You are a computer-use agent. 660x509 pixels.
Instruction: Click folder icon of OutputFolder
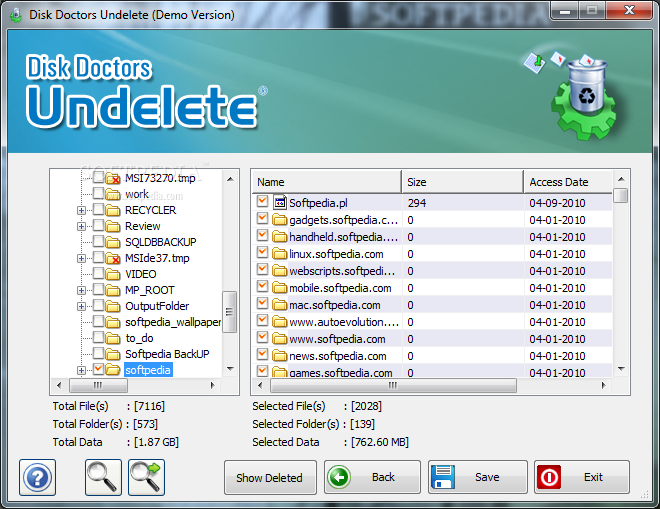coord(113,306)
